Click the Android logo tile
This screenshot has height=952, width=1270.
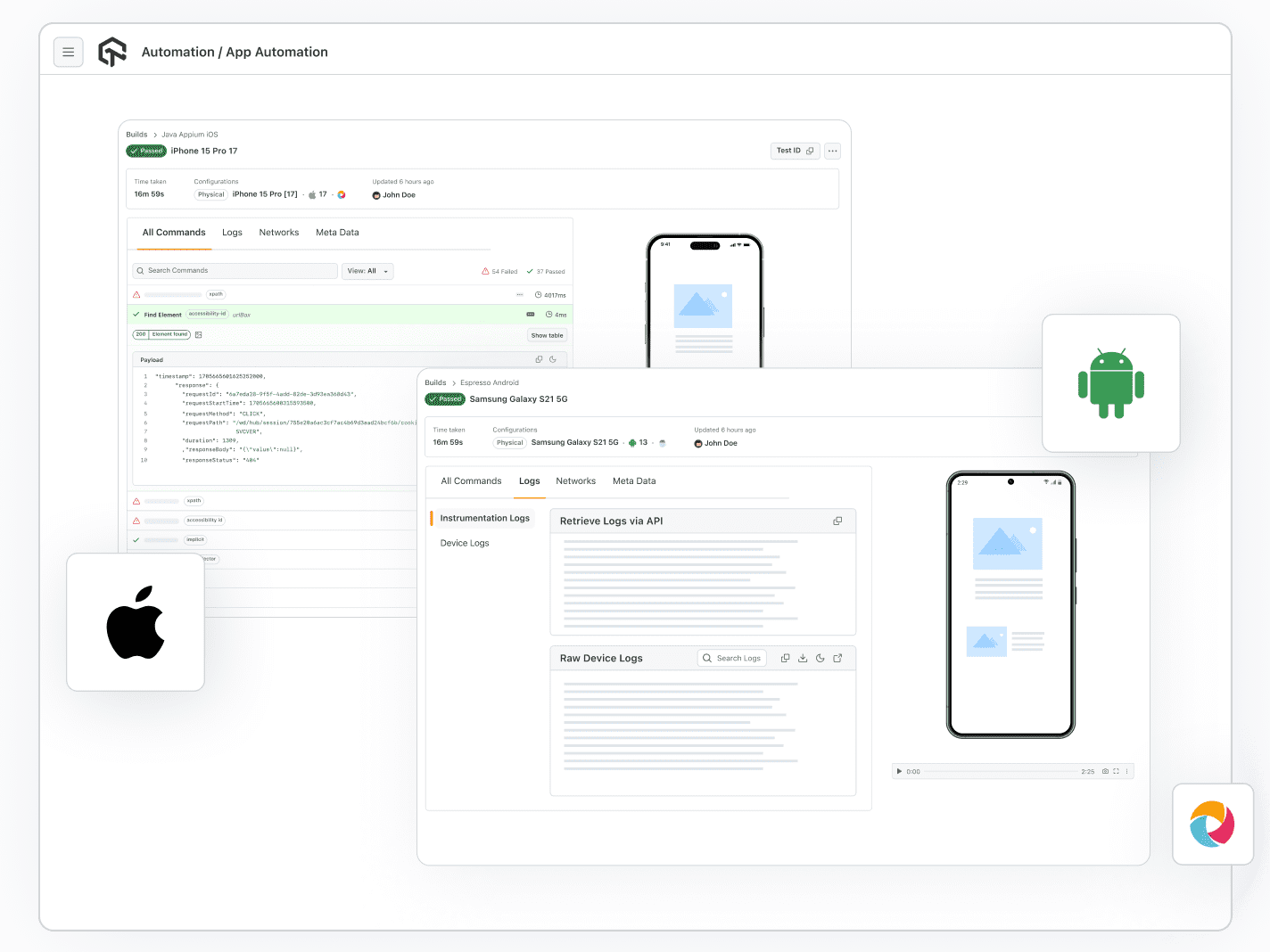(1110, 383)
